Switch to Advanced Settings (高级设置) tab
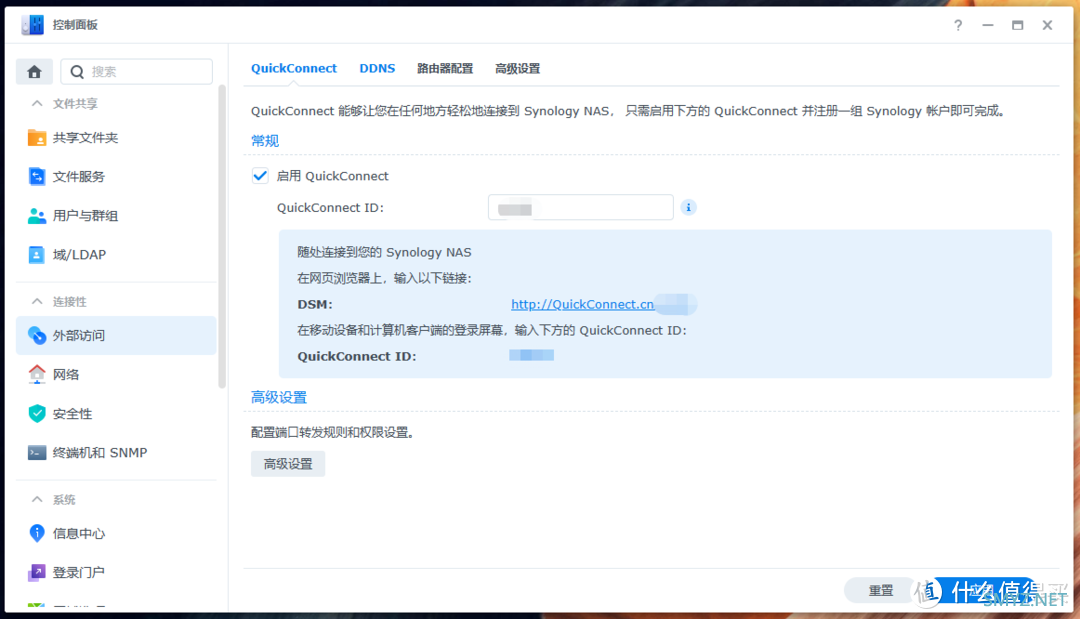 (517, 68)
